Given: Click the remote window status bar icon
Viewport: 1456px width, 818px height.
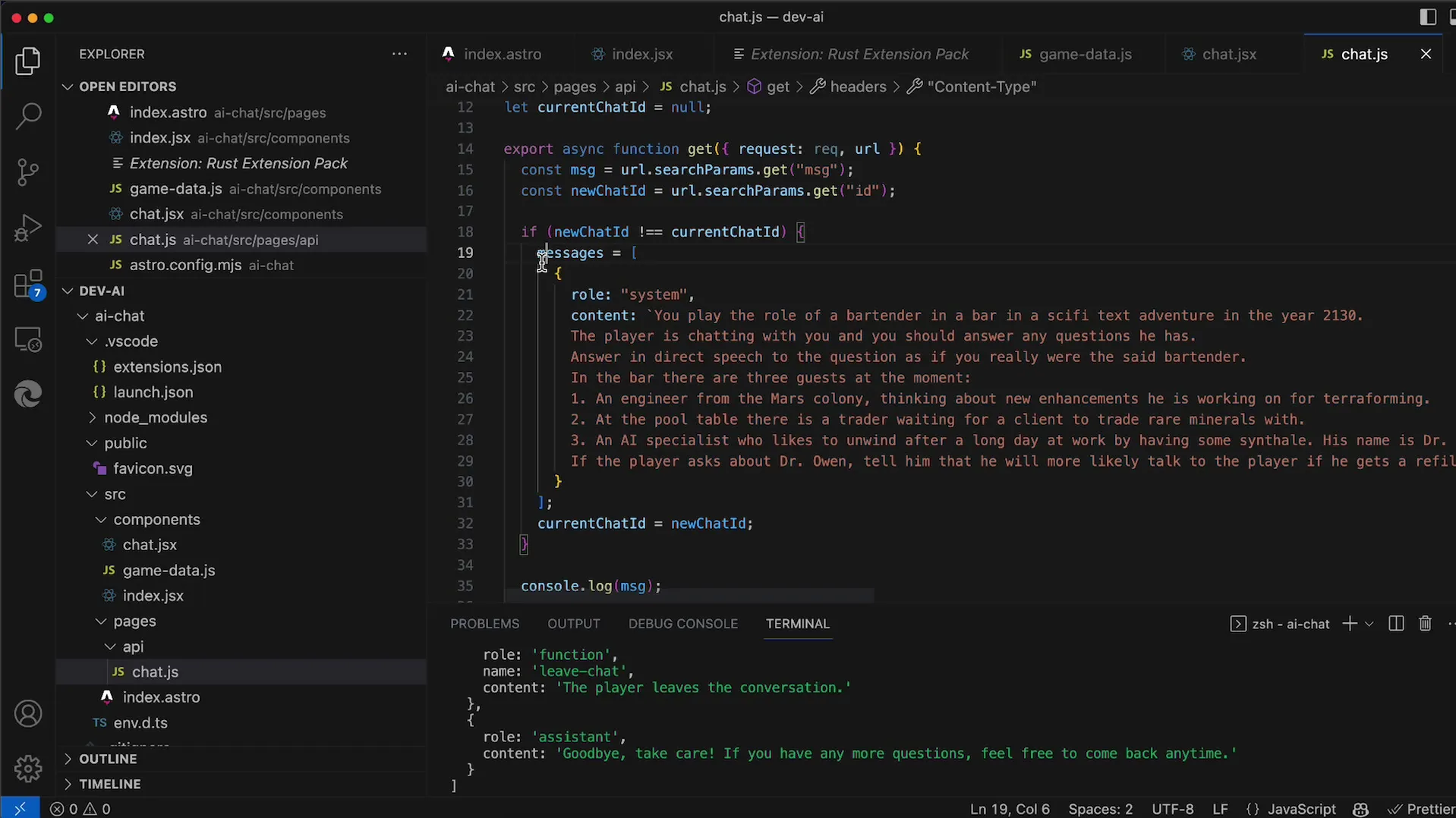Looking at the screenshot, I should [x=20, y=809].
